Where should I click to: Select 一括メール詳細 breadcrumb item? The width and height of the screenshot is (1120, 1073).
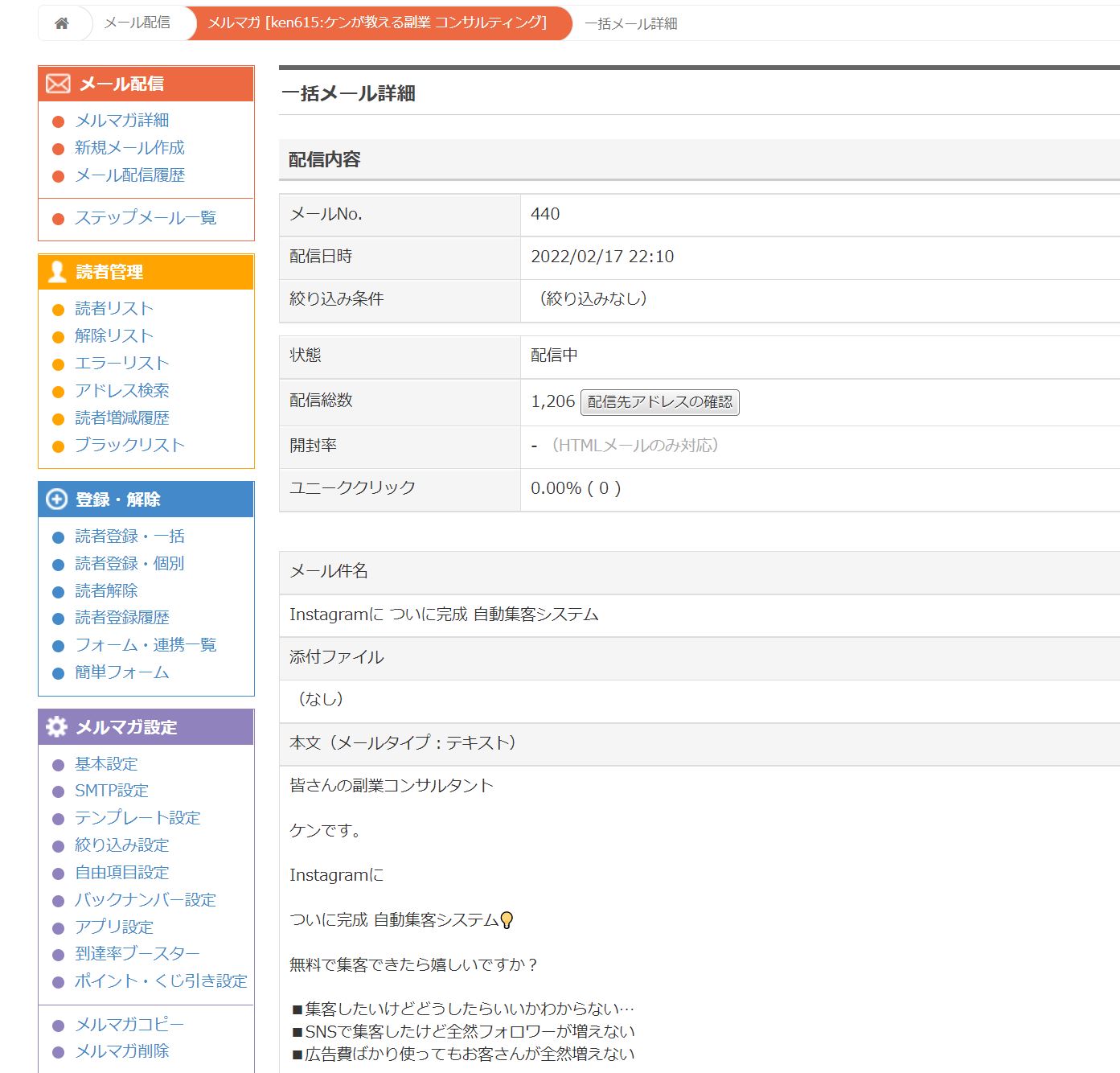(x=631, y=24)
